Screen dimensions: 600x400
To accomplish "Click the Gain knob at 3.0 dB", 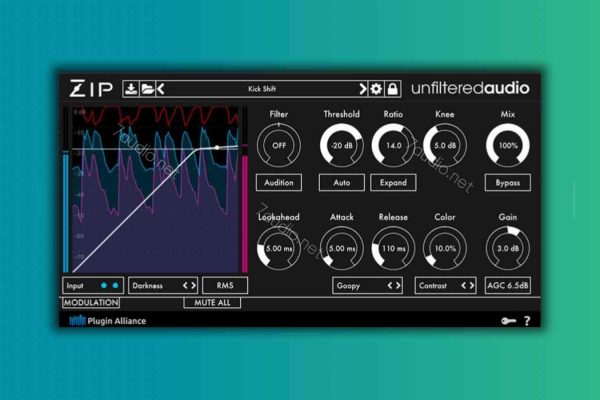I will coord(508,248).
